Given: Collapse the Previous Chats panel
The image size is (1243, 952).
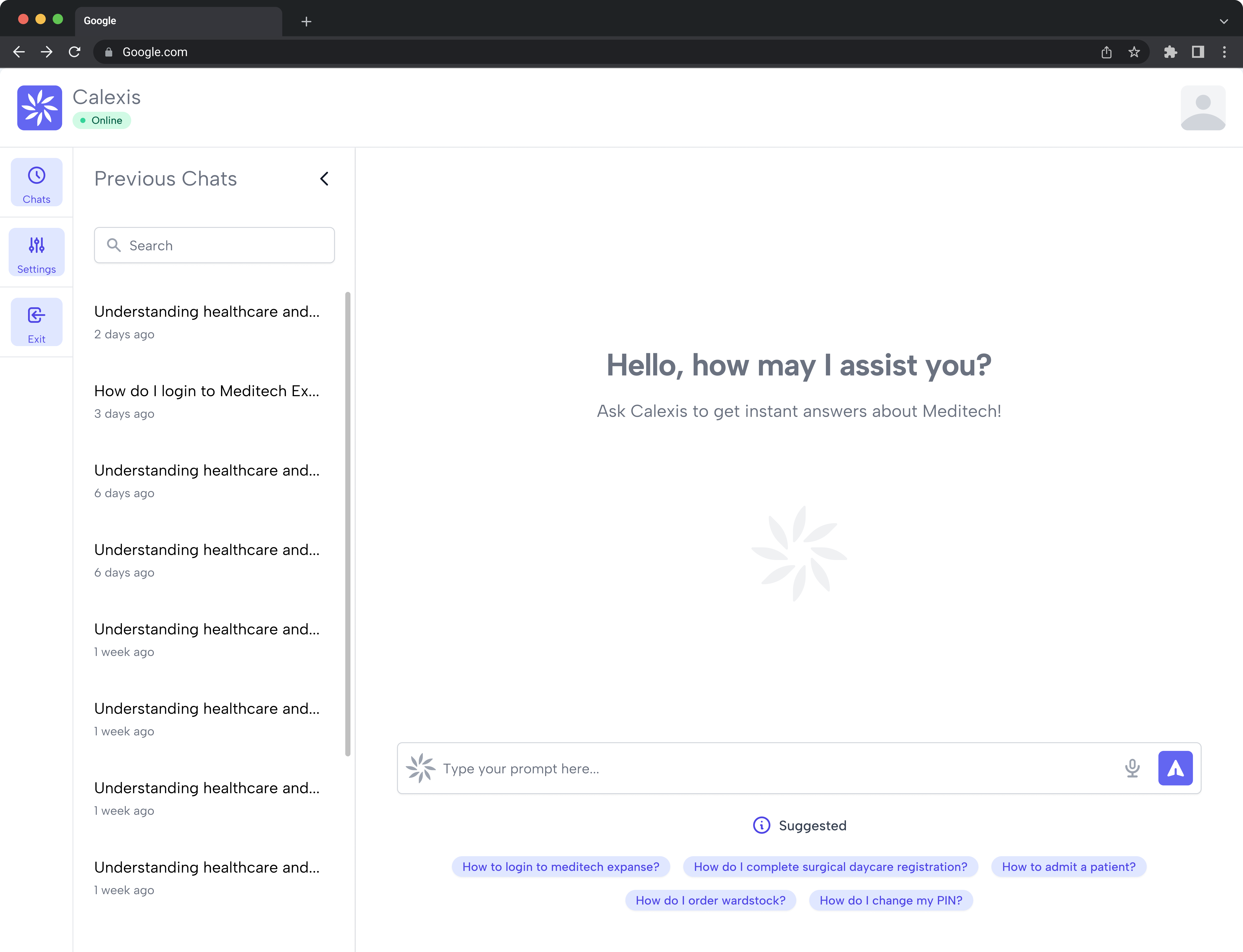Looking at the screenshot, I should pos(324,178).
